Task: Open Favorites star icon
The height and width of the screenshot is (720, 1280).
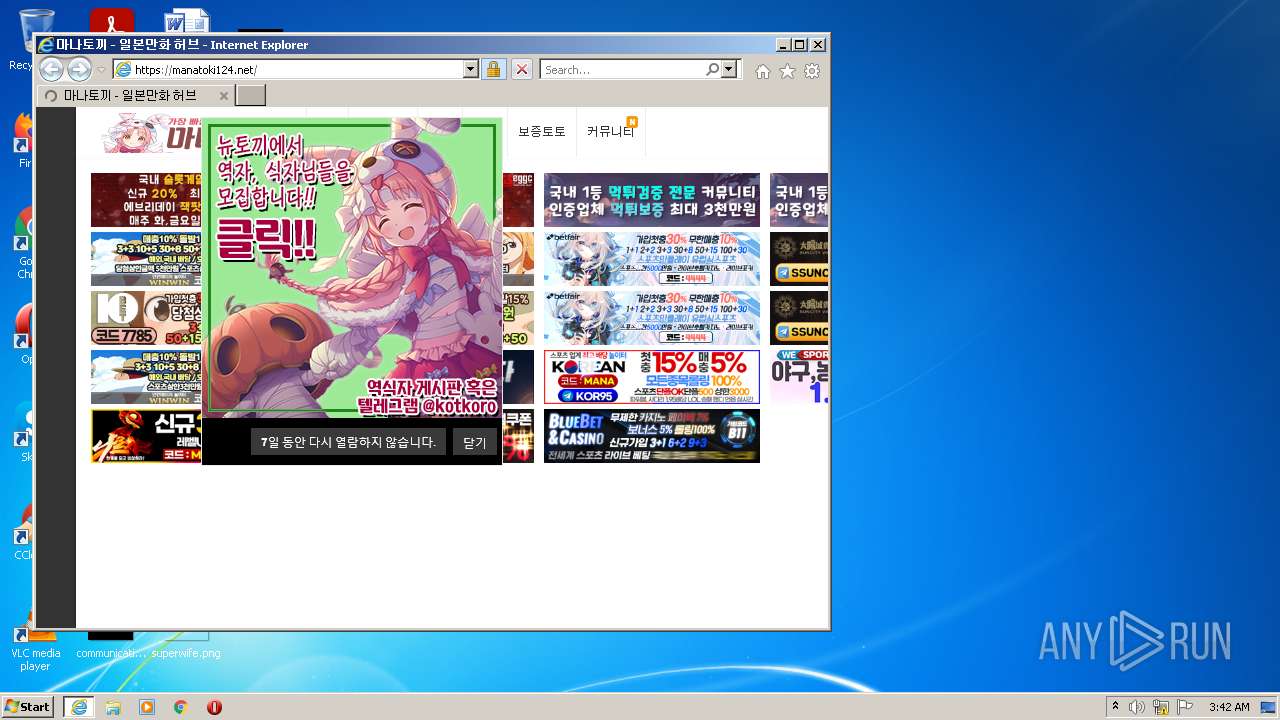Action: tap(788, 71)
